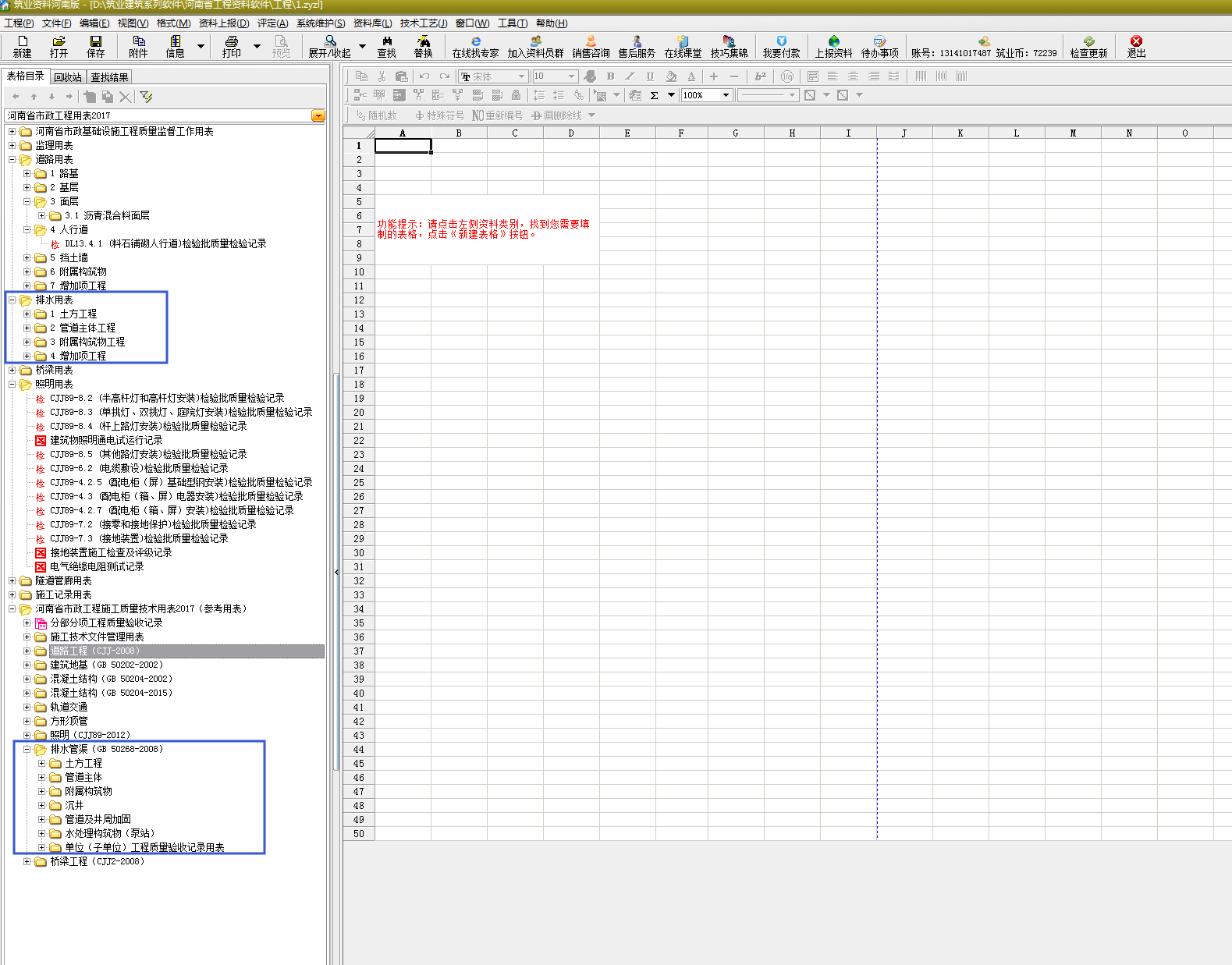Open 技巧集锦 tips collection
This screenshot has height=965, width=1232.
(x=729, y=46)
